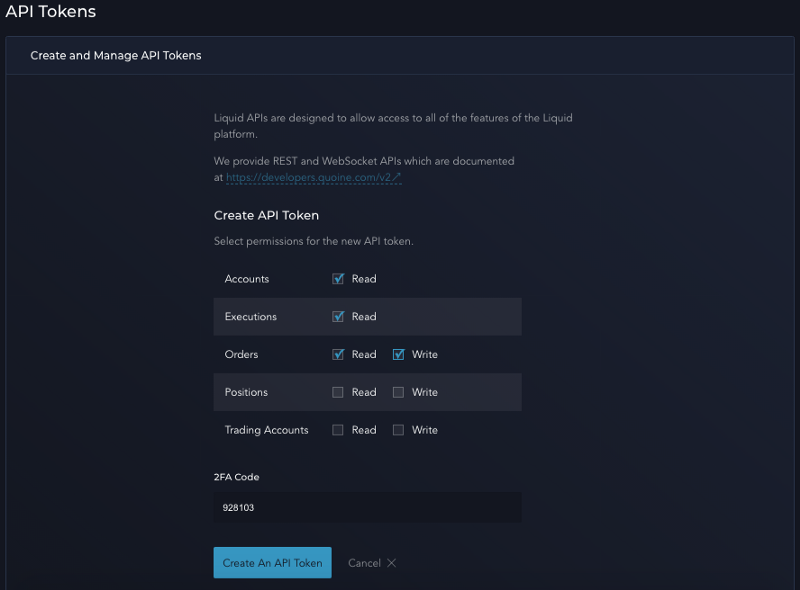The width and height of the screenshot is (800, 590).
Task: Check Trading Accounts Write checkbox
Action: (398, 430)
